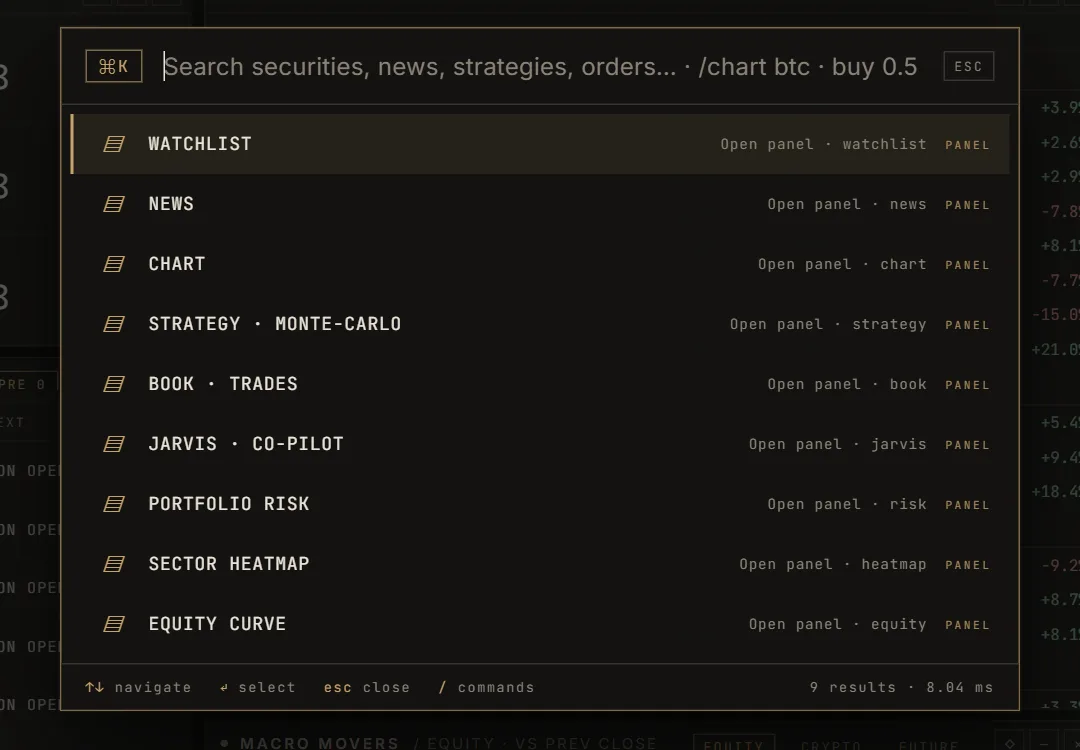Click PANEL tag on BOOK · TRADES row

pyautogui.click(x=968, y=385)
